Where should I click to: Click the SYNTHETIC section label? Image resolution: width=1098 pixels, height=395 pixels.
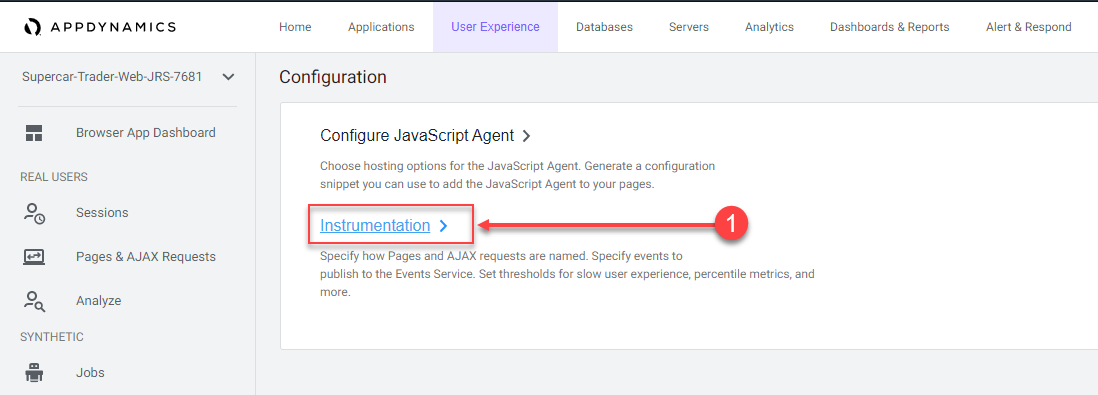pyautogui.click(x=52, y=337)
